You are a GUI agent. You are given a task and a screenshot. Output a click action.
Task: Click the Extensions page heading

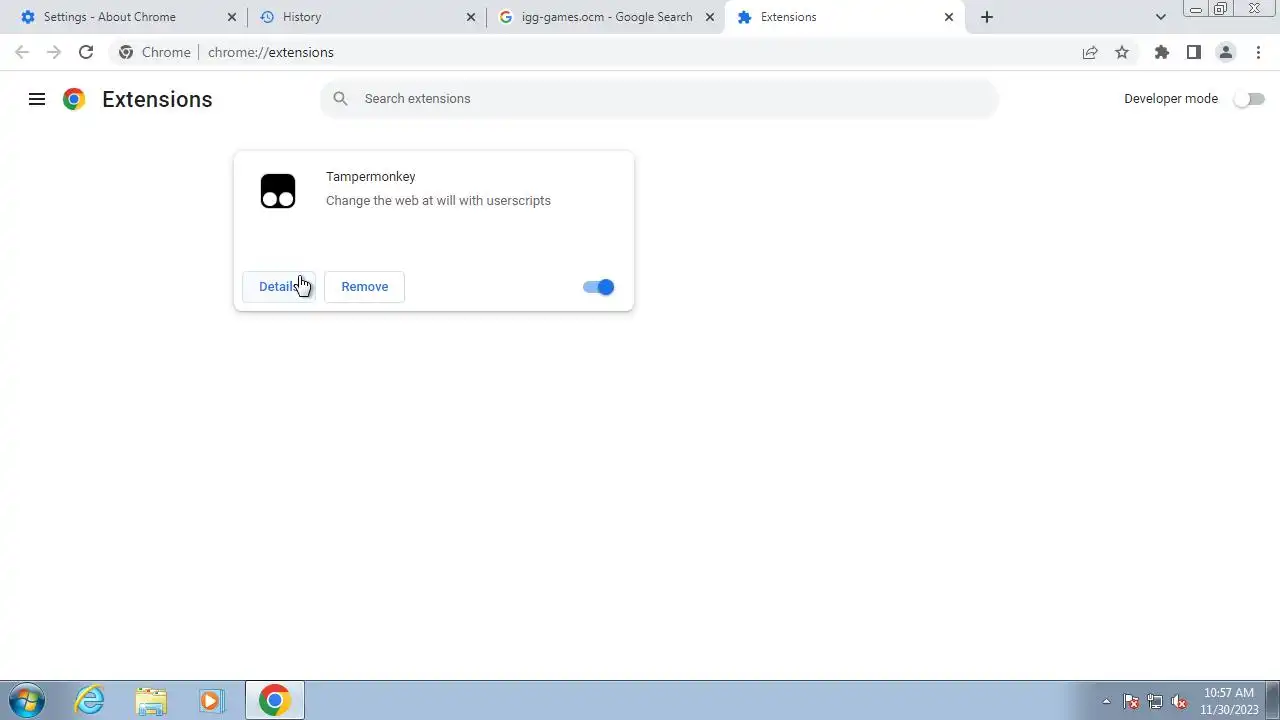click(157, 99)
